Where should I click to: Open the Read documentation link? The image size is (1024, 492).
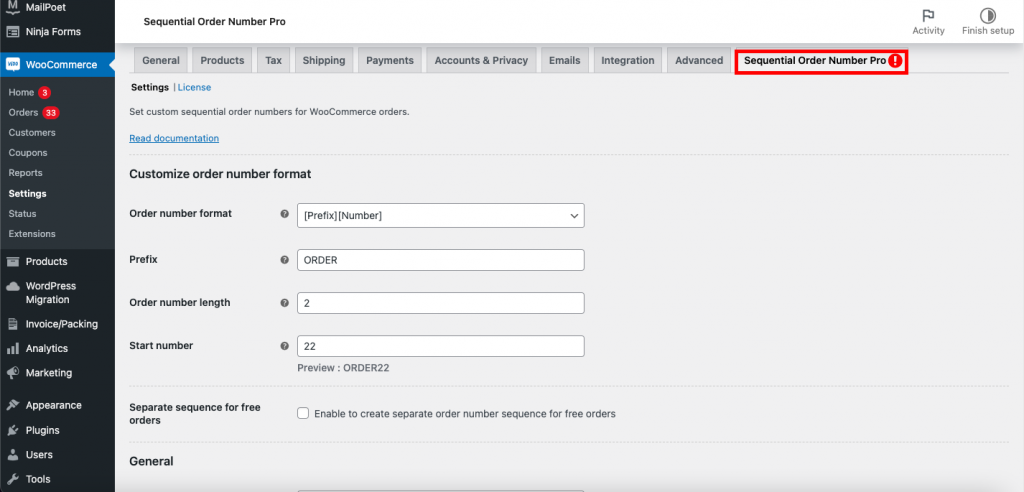pyautogui.click(x=174, y=138)
